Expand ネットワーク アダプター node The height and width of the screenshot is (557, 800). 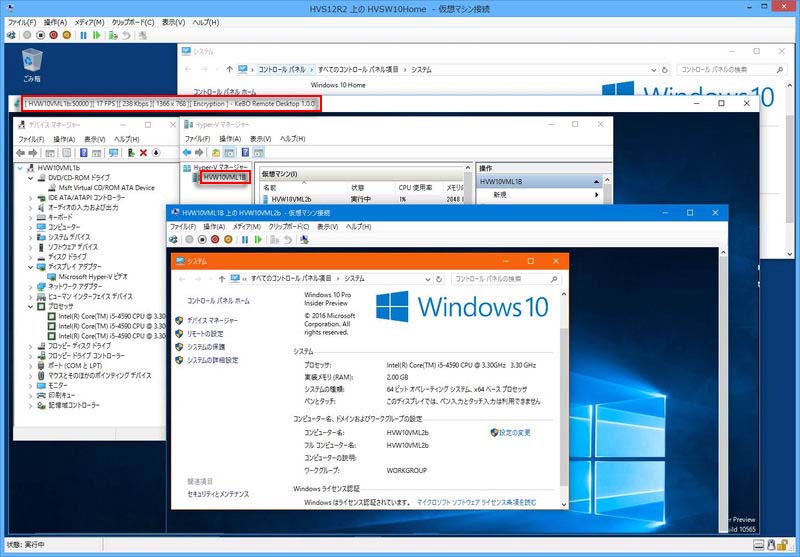31,287
